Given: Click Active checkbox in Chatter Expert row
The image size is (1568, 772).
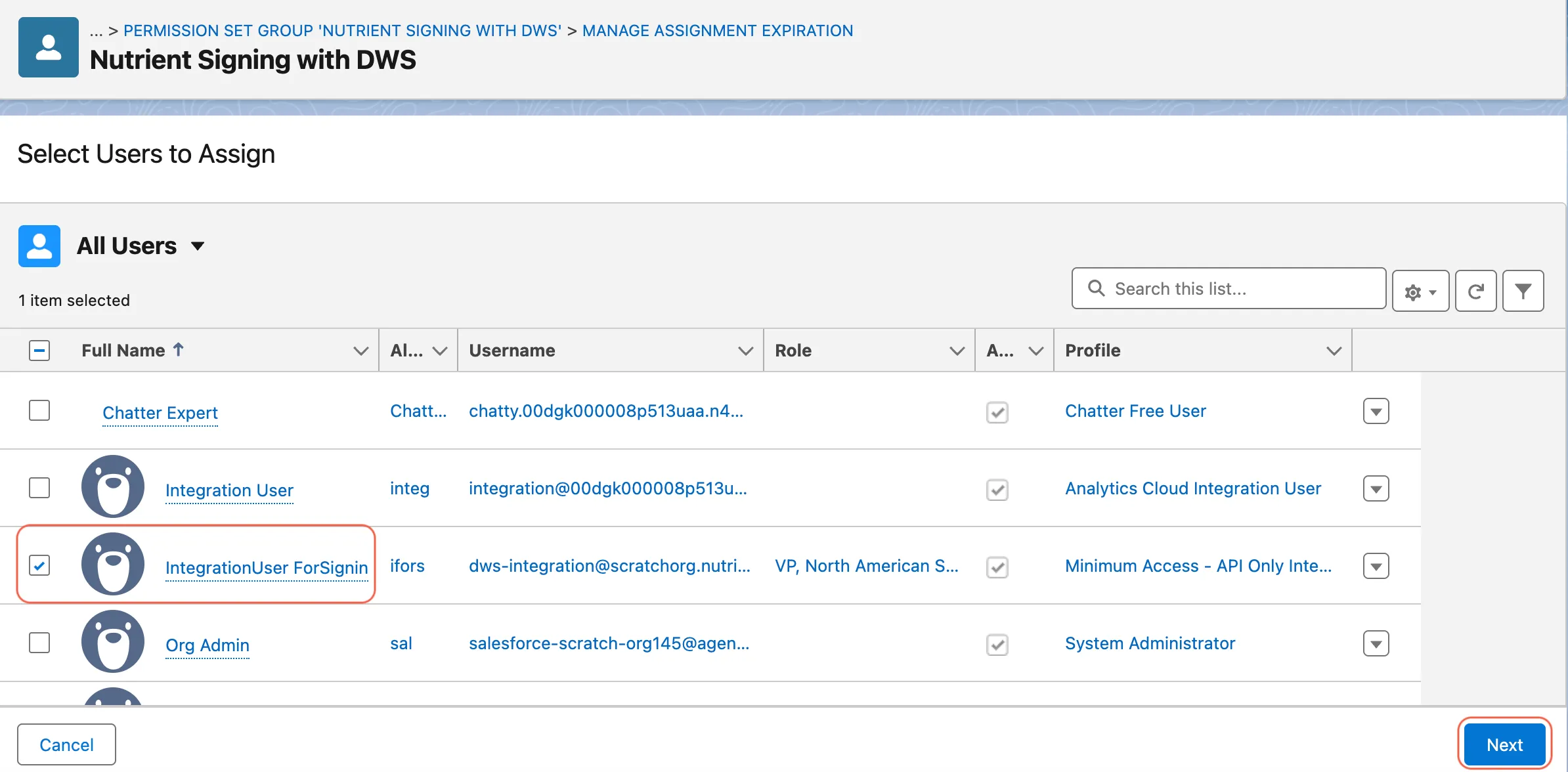Looking at the screenshot, I should pos(997,412).
